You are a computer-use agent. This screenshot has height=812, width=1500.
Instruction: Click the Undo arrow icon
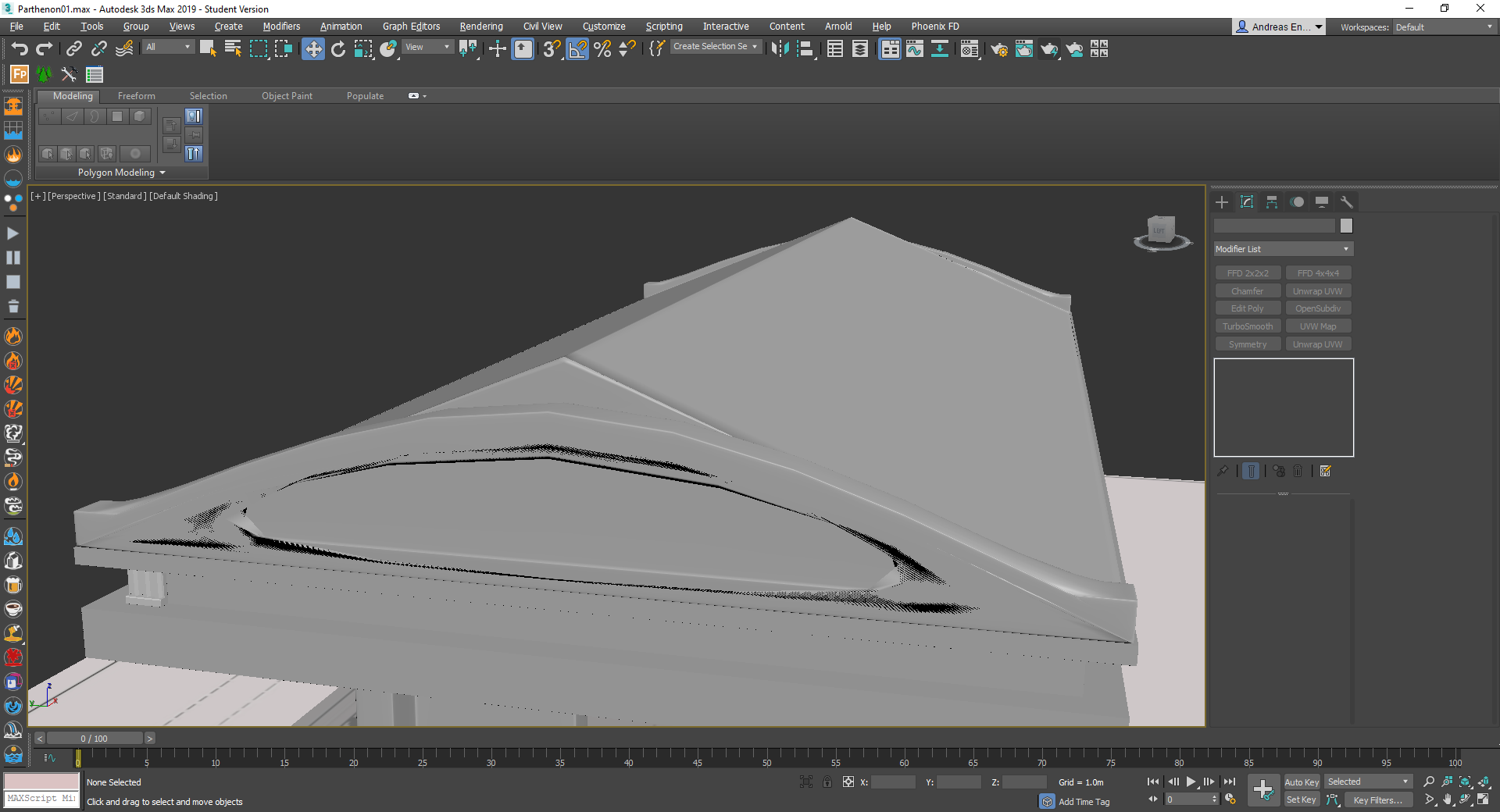click(x=20, y=48)
